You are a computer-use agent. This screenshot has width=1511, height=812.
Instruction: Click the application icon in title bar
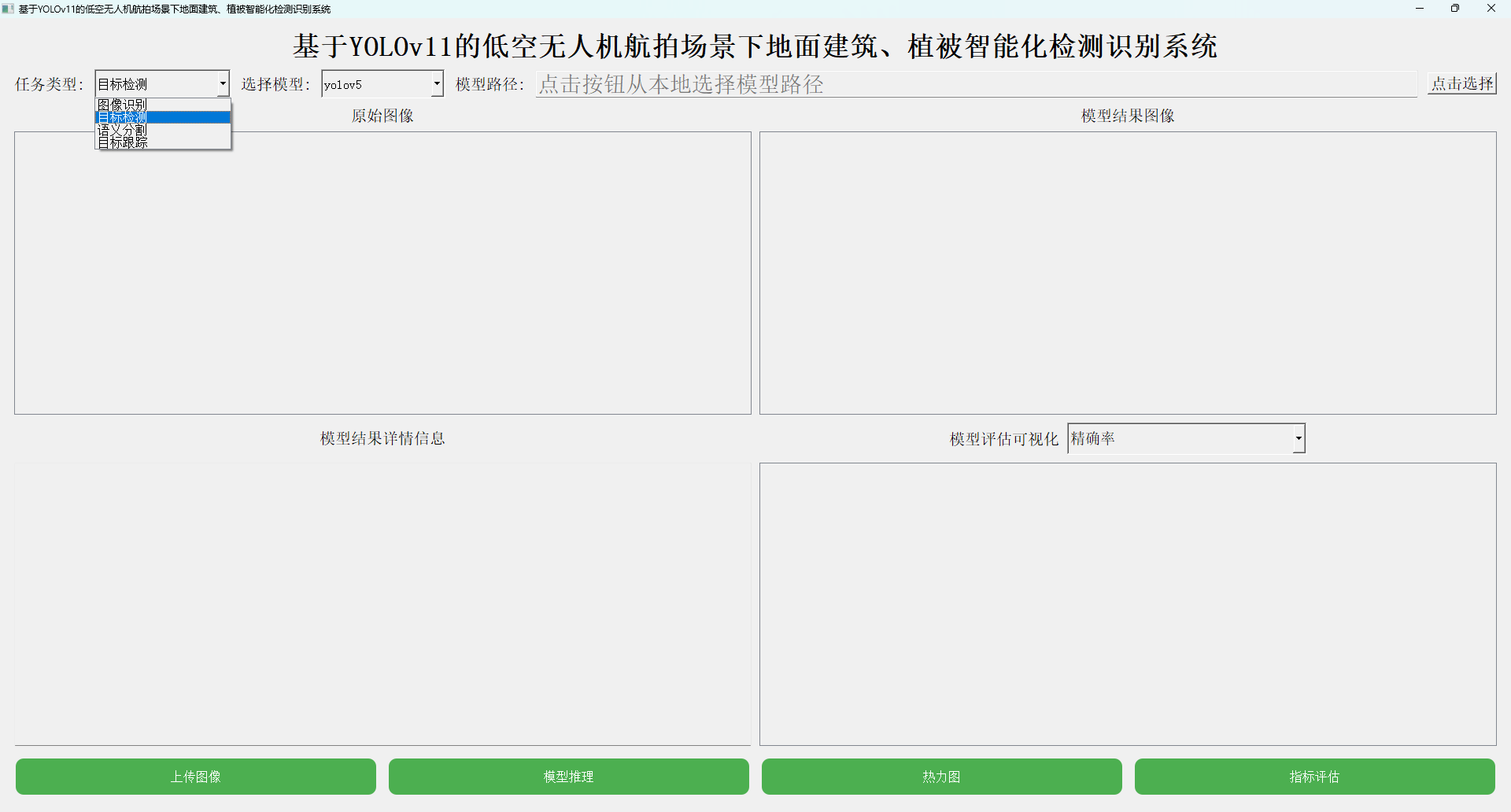click(x=8, y=9)
